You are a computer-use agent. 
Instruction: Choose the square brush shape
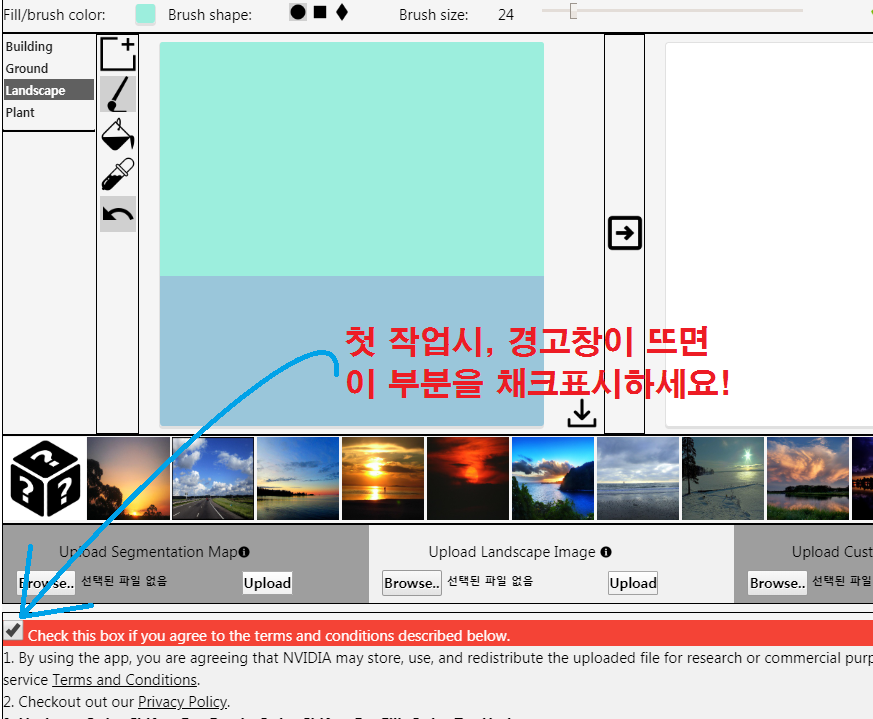pyautogui.click(x=320, y=12)
